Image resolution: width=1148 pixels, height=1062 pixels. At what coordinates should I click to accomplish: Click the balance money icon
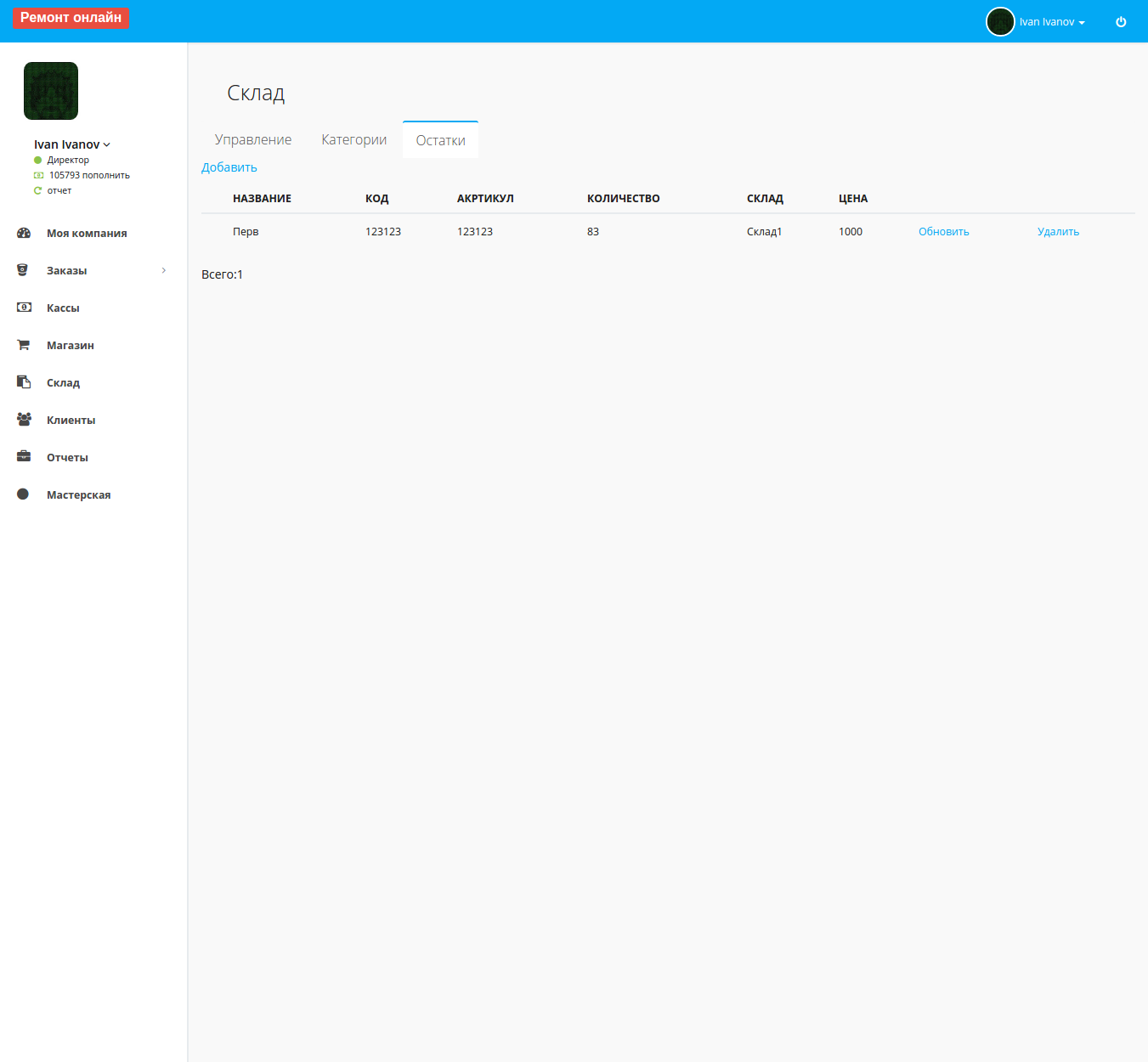38,175
